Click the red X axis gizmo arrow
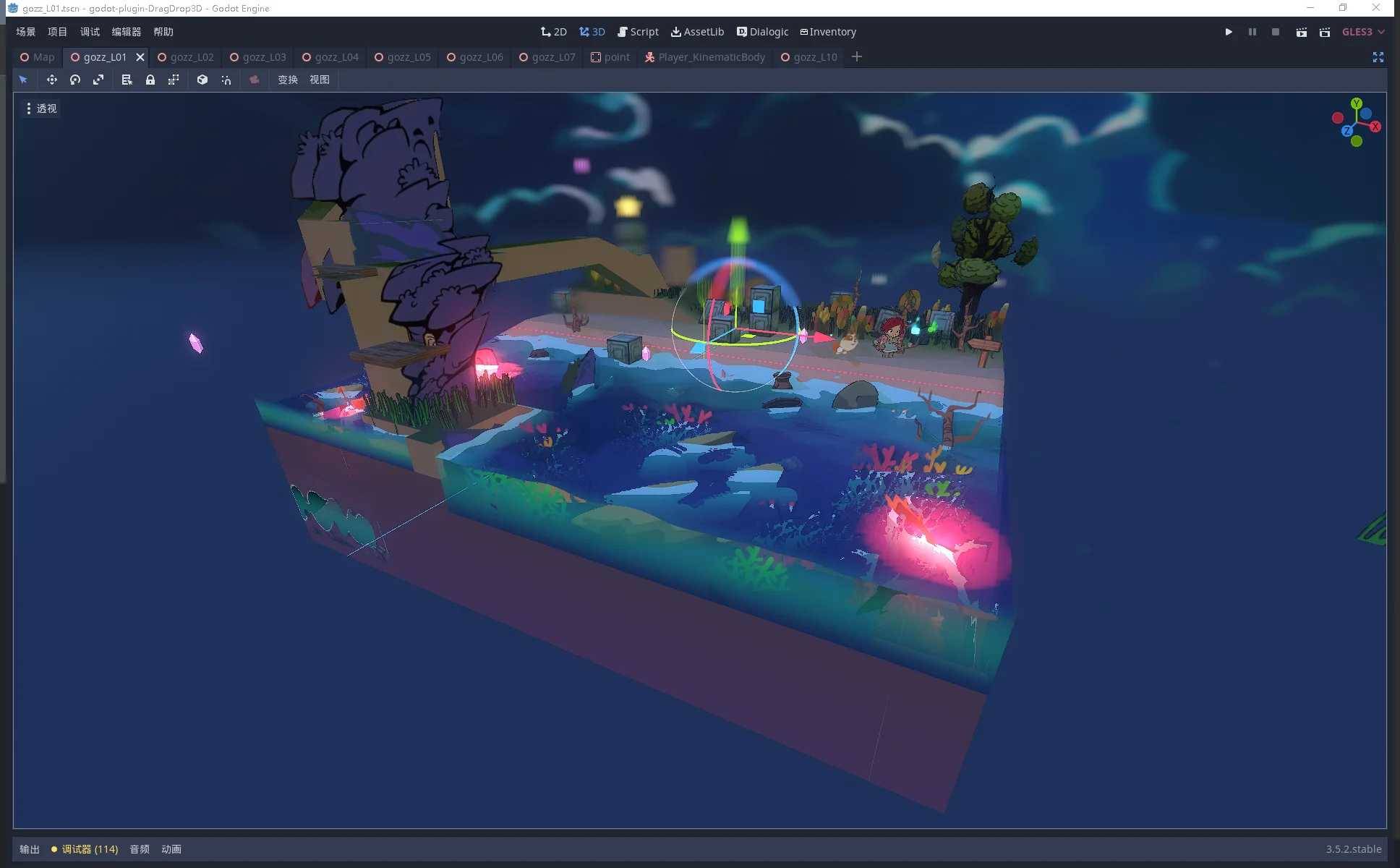The width and height of the screenshot is (1400, 868). [822, 337]
